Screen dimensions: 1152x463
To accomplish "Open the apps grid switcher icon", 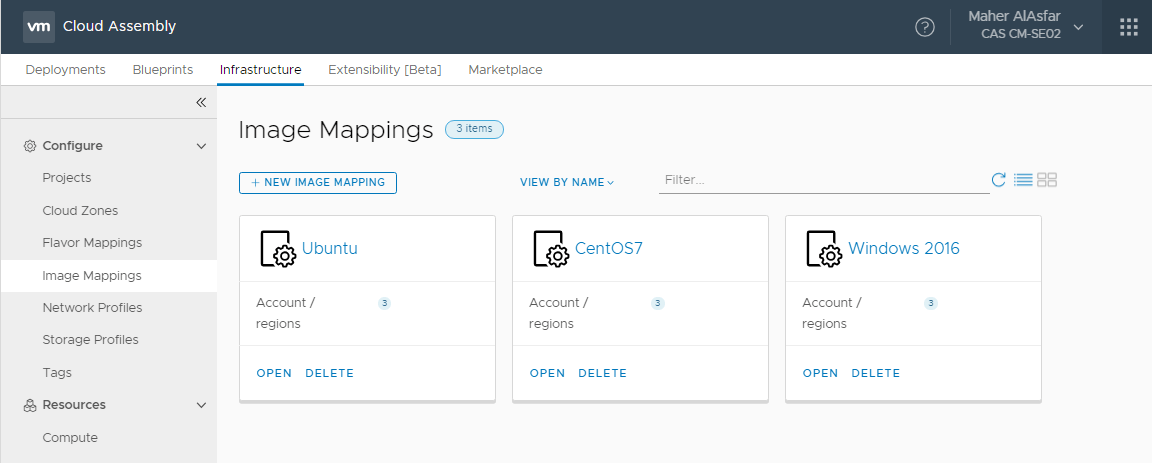I will (x=1128, y=27).
